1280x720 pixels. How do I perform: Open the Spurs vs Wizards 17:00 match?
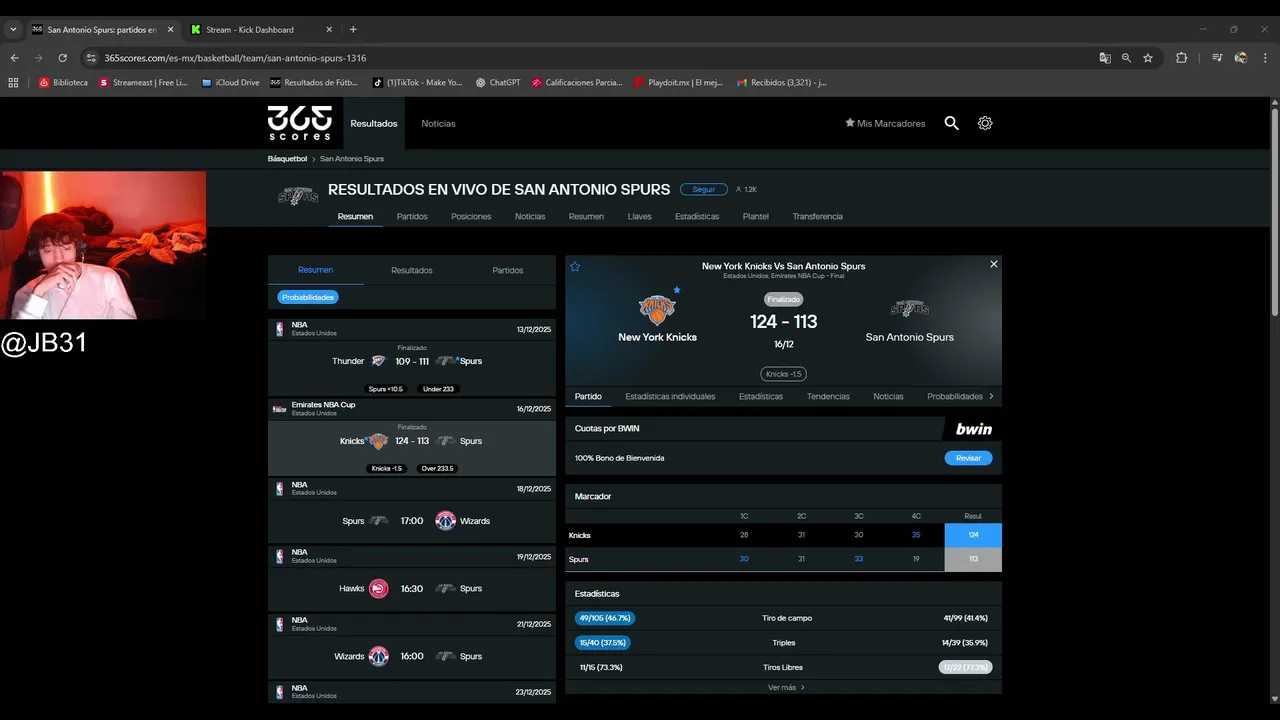point(411,521)
